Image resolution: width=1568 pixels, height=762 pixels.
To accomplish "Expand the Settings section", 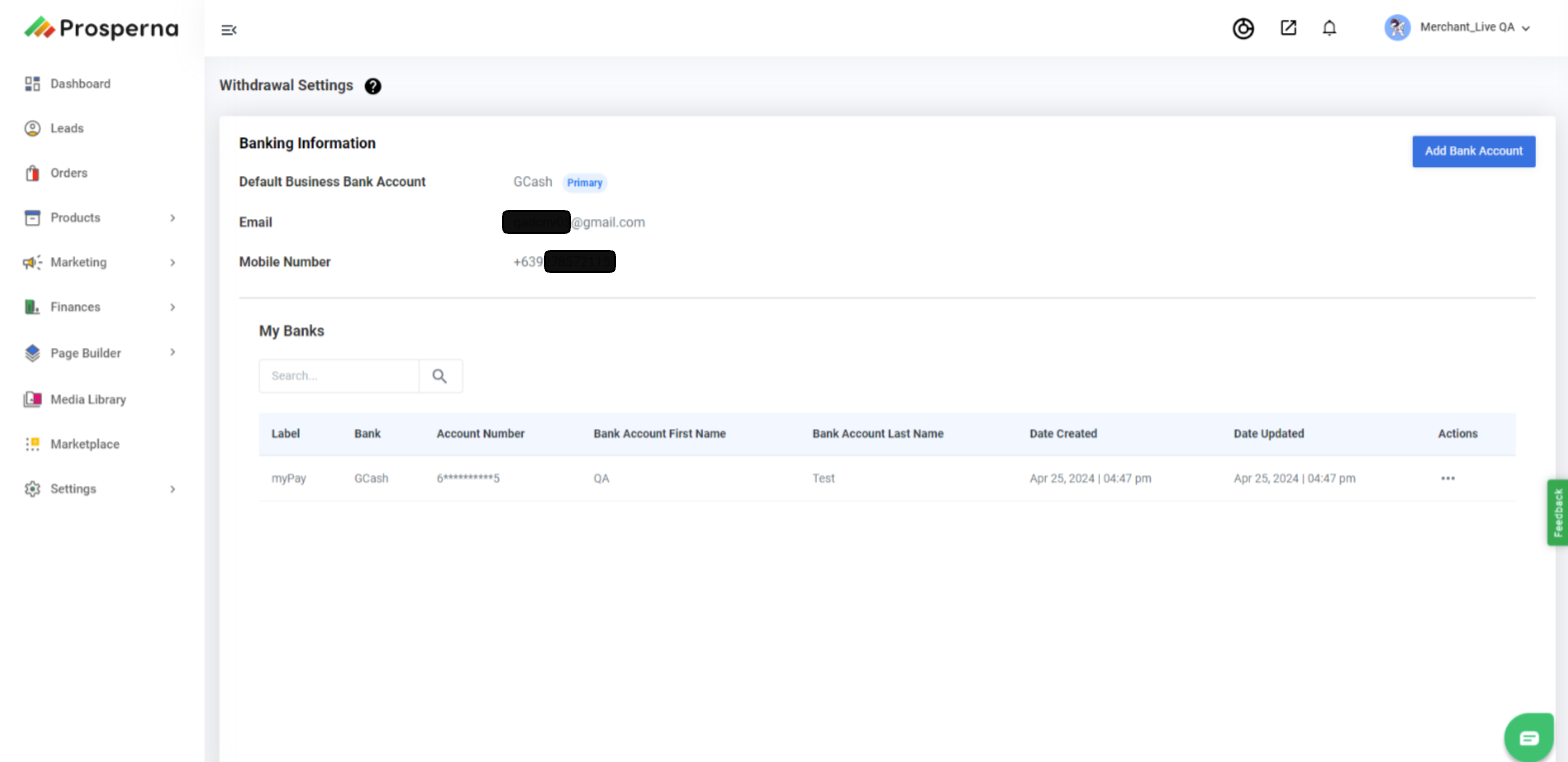I will tap(100, 489).
